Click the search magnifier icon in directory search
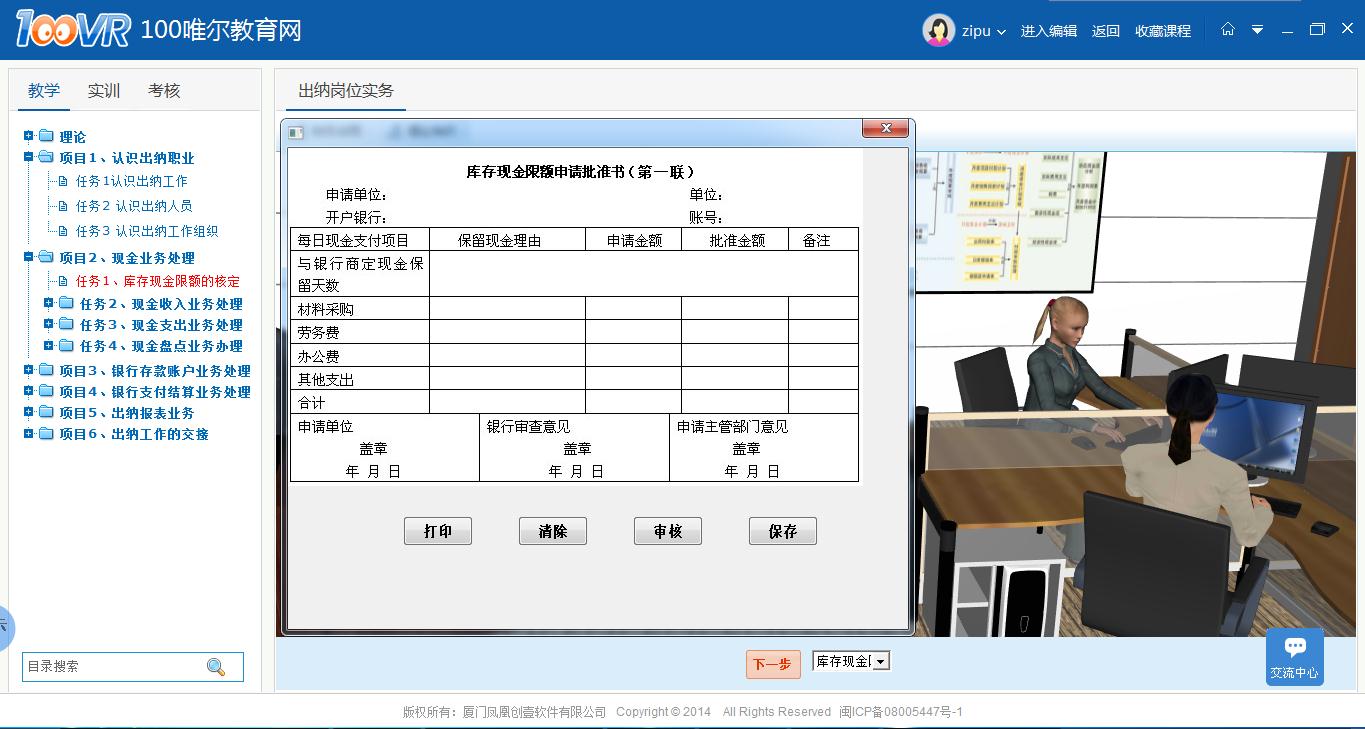This screenshot has width=1365, height=729. click(x=216, y=667)
